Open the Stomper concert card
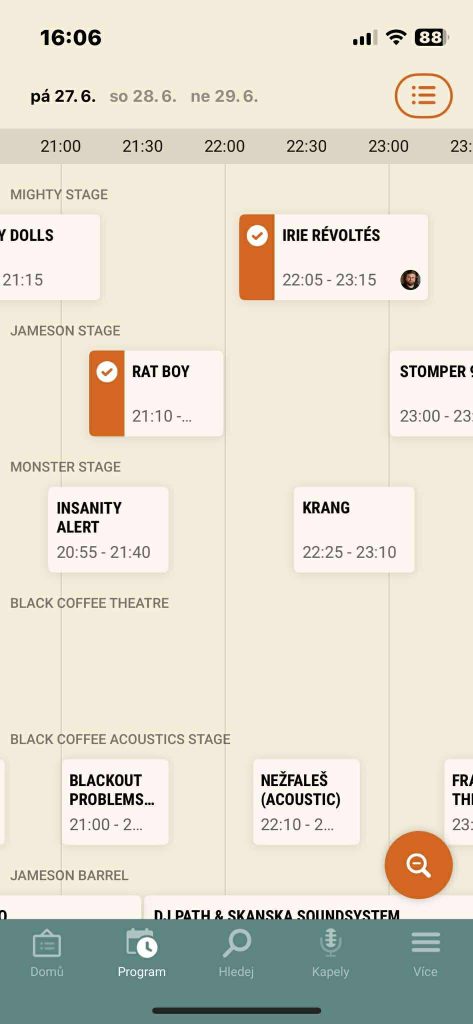Screen dimensions: 473x1024 click(x=431, y=393)
